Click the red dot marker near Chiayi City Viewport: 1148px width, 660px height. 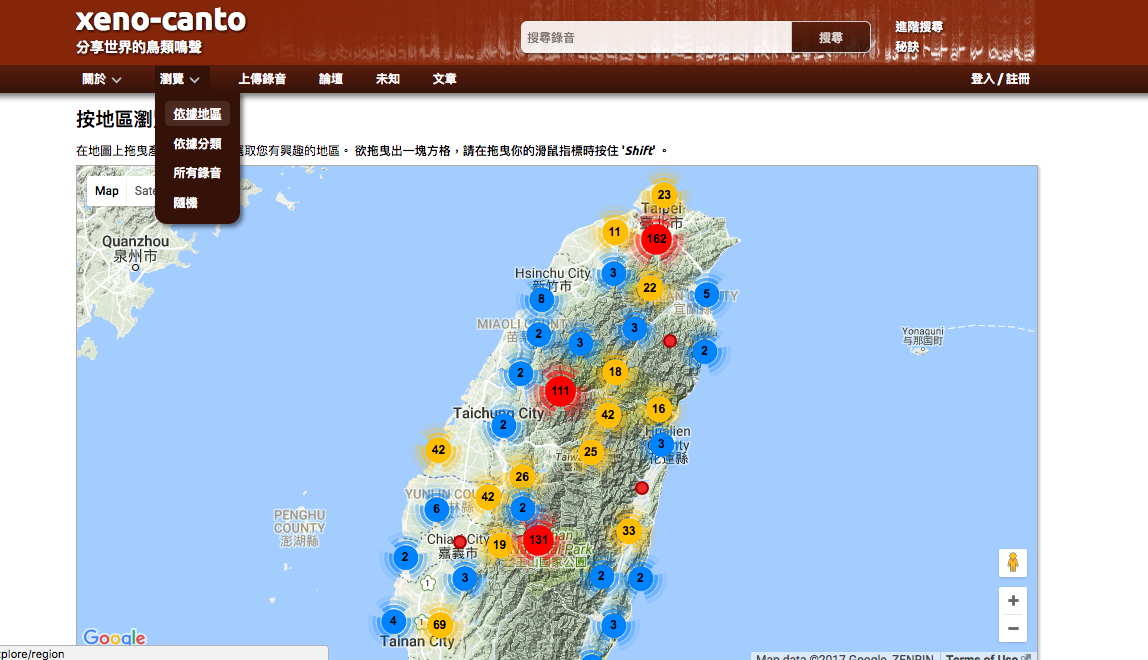coord(460,542)
